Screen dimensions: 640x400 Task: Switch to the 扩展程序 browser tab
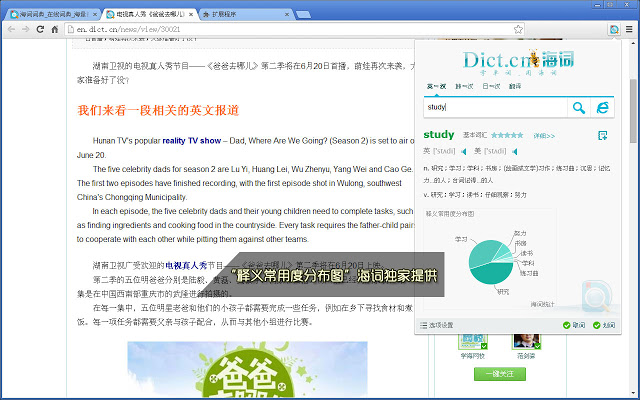[x=245, y=14]
